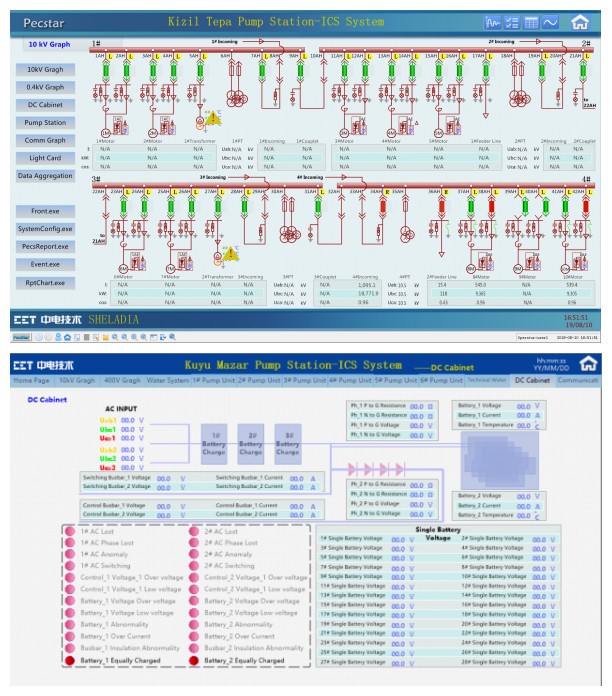Click the 1# AC Lost indicator light

point(70,532)
